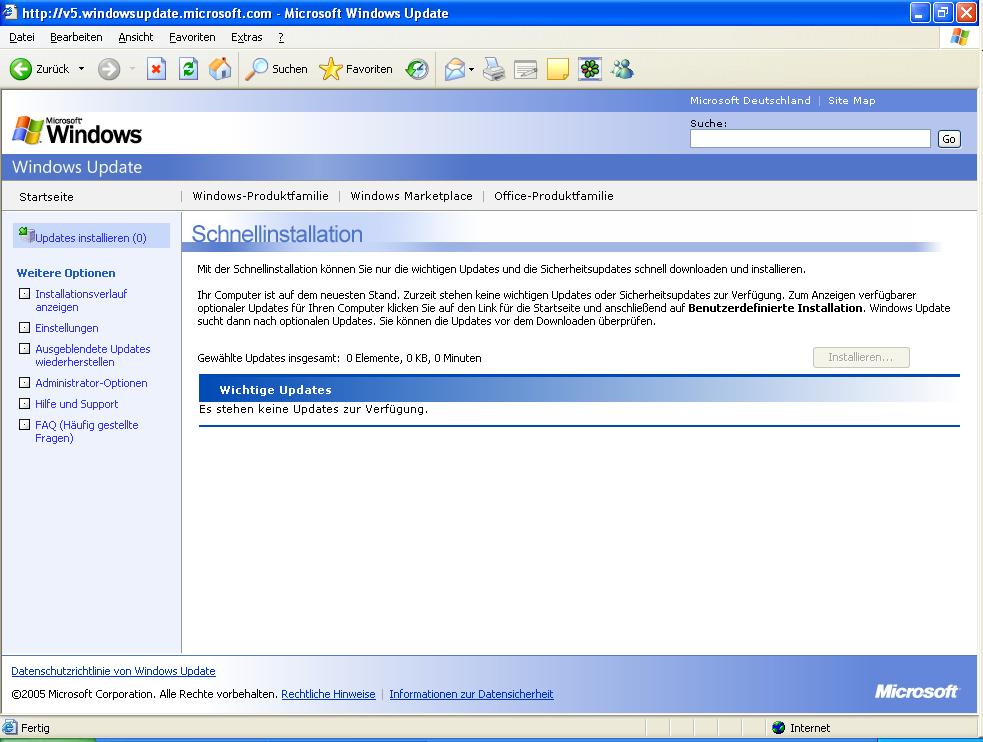The width and height of the screenshot is (983, 742).
Task: Open Datenschutzrichtlinie von Windows Update link
Action: click(113, 671)
